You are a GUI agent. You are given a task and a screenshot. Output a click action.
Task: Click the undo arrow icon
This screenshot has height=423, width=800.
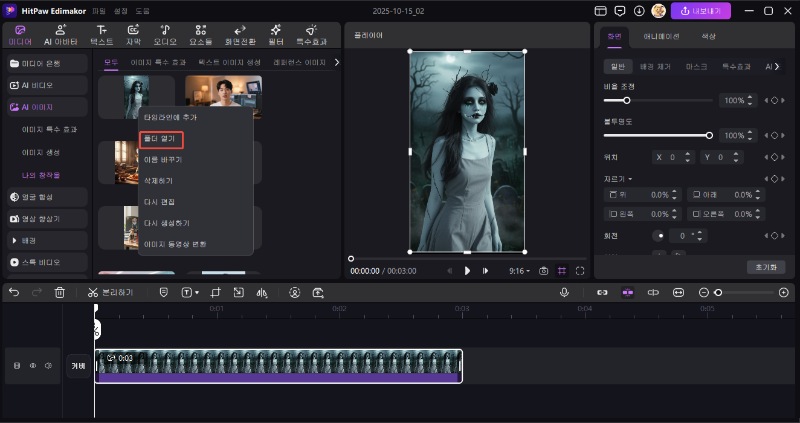click(x=14, y=292)
